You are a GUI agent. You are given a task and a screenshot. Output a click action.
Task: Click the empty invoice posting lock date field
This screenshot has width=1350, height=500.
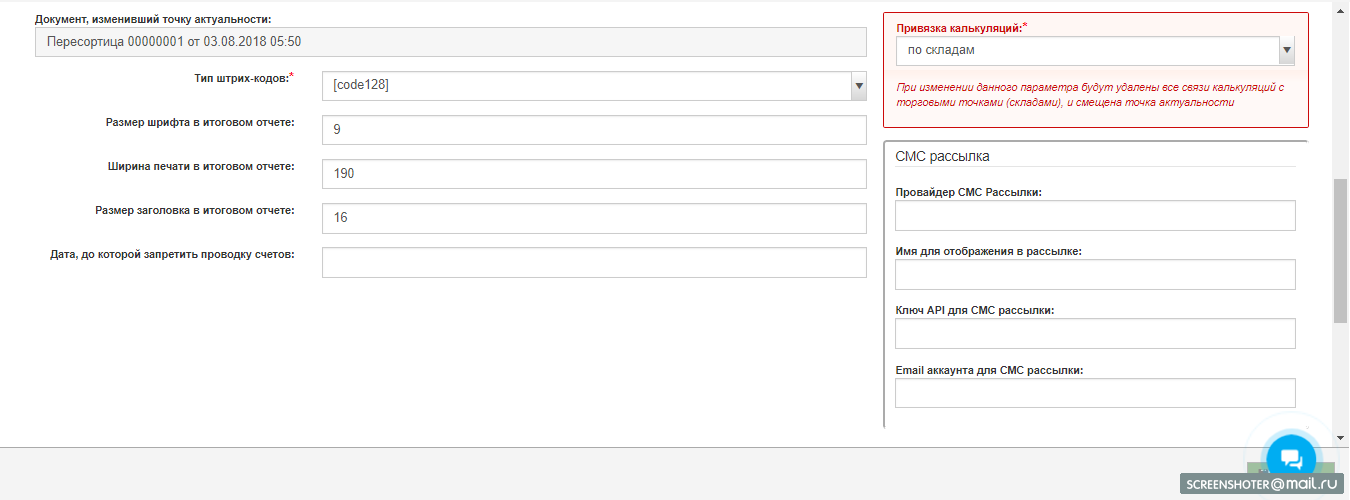coord(594,262)
